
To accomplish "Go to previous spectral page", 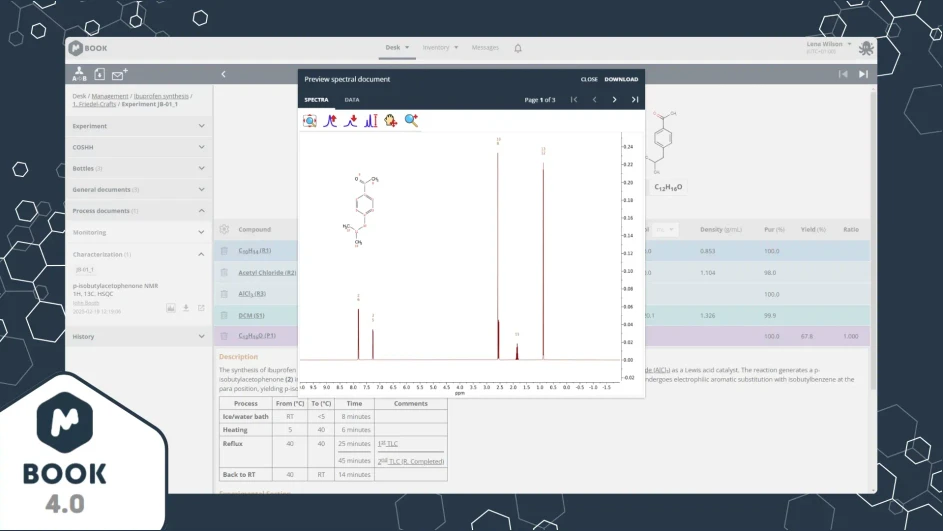I will click(594, 100).
